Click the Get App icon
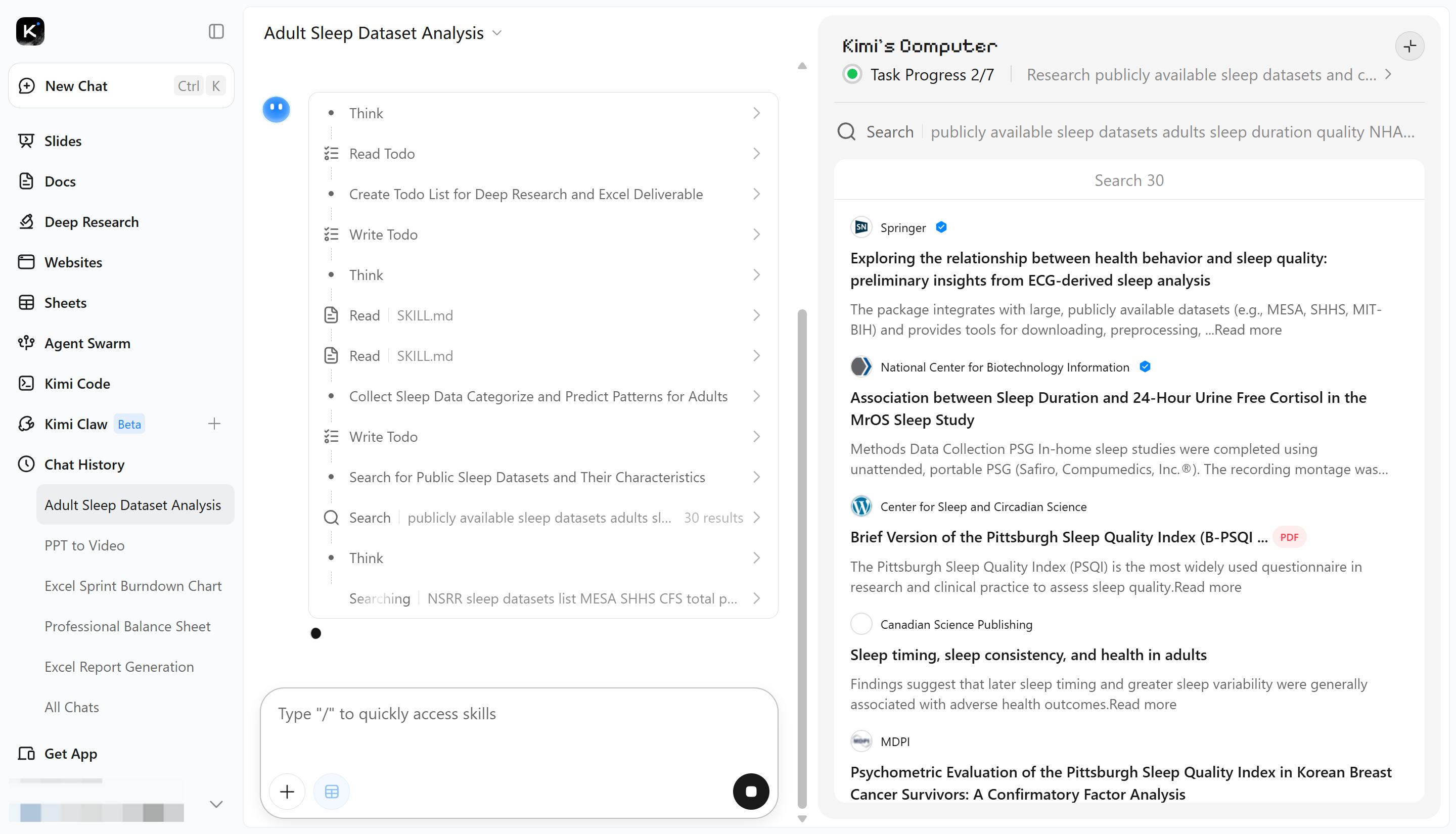 [26, 753]
